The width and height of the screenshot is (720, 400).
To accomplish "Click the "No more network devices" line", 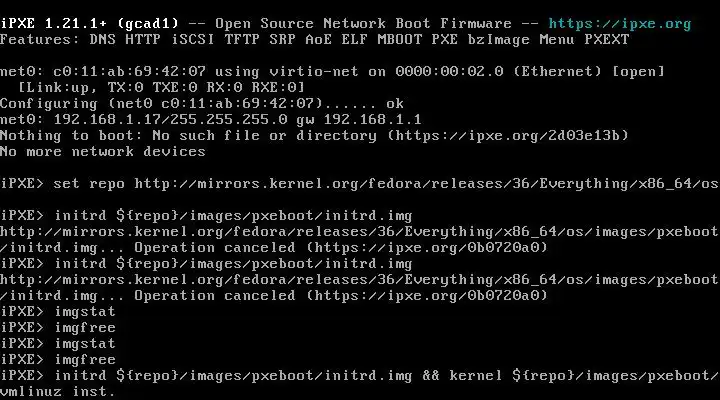I will coord(102,152).
